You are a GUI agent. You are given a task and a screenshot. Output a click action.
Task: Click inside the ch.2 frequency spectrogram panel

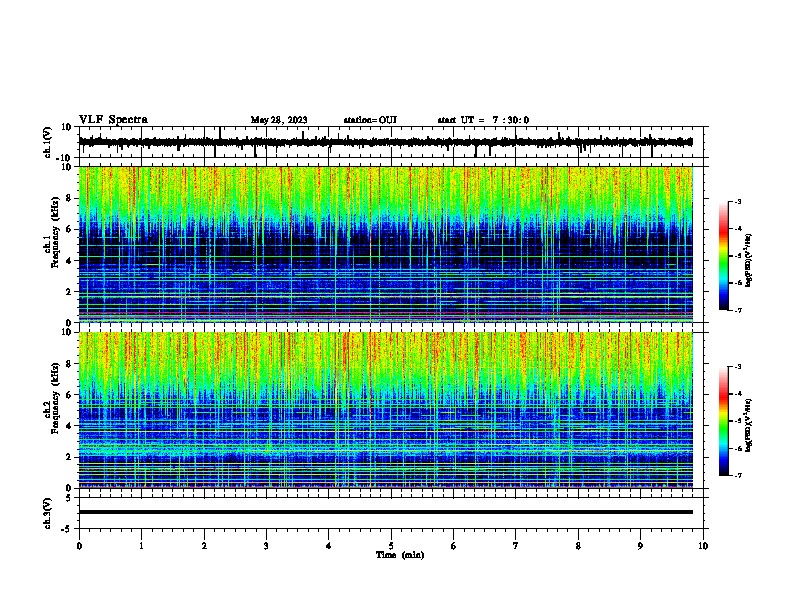[x=386, y=410]
